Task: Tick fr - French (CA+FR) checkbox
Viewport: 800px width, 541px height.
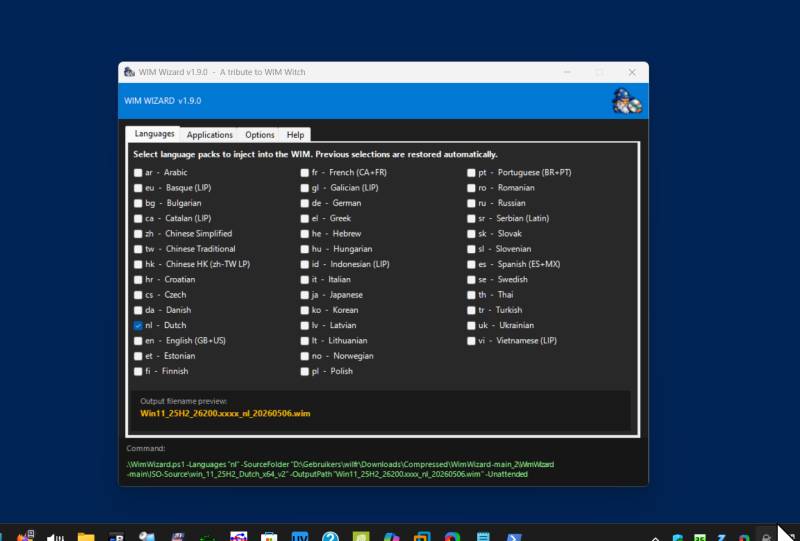Action: coord(305,173)
